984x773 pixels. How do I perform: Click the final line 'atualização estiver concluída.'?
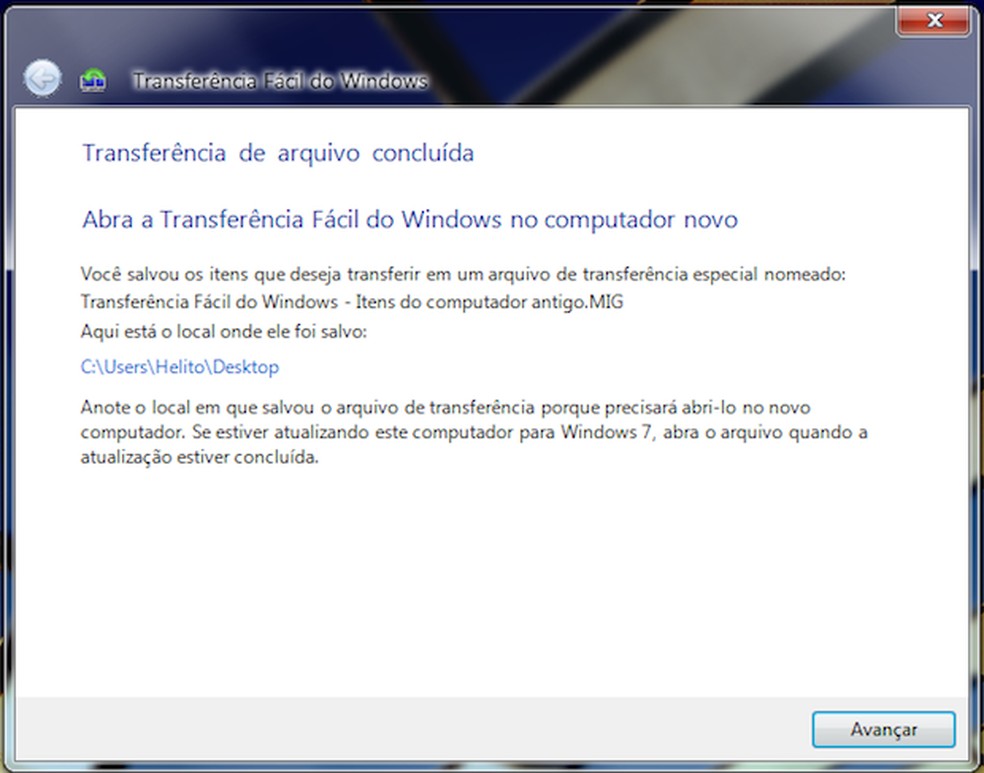coord(200,457)
